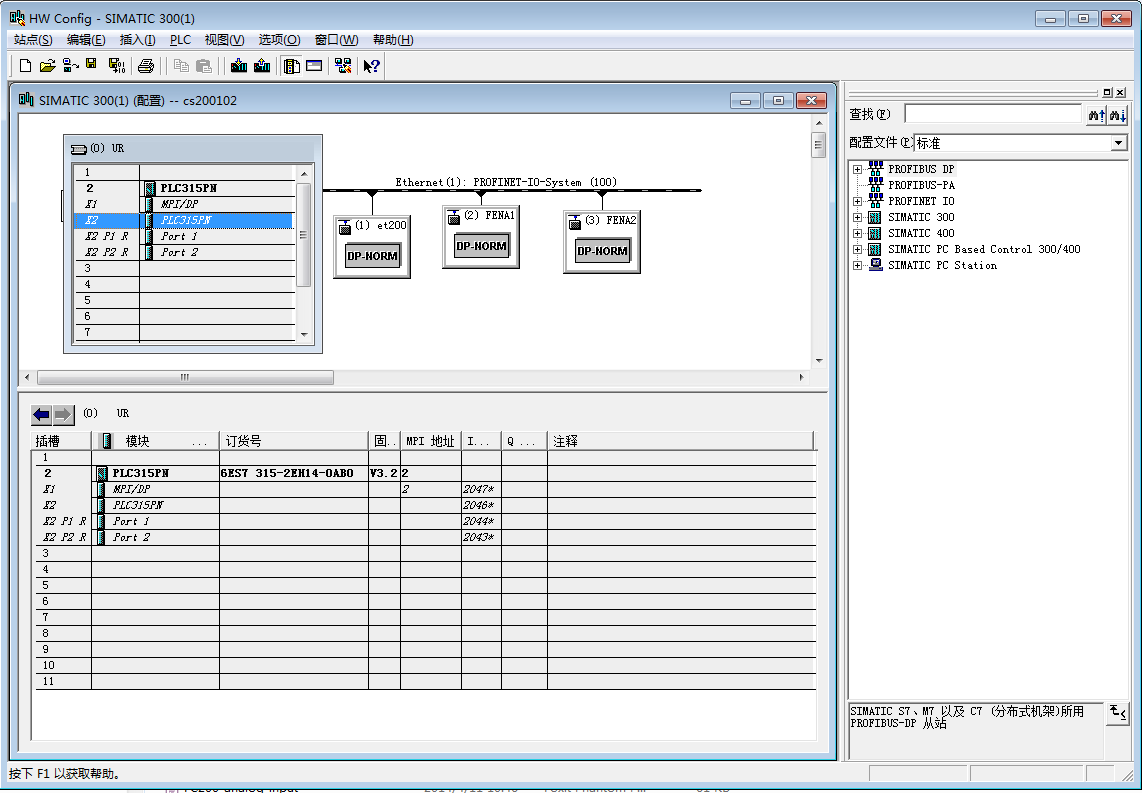Select the PROFINET IO catalog entry
This screenshot has height=793, width=1142.
(x=921, y=202)
